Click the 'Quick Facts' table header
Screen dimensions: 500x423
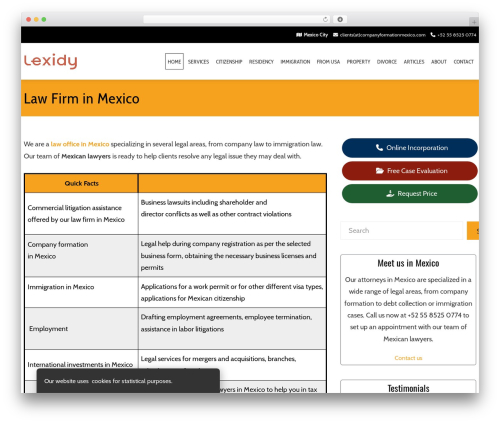click(x=81, y=183)
